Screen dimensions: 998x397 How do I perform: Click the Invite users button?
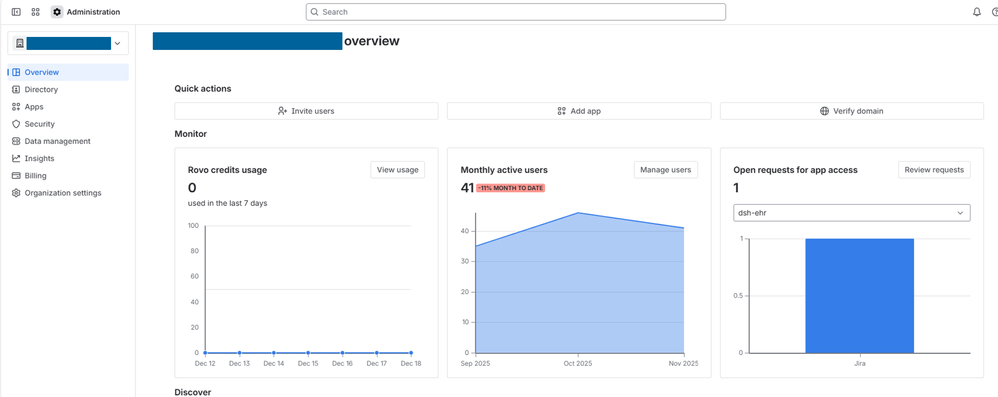[x=306, y=111]
